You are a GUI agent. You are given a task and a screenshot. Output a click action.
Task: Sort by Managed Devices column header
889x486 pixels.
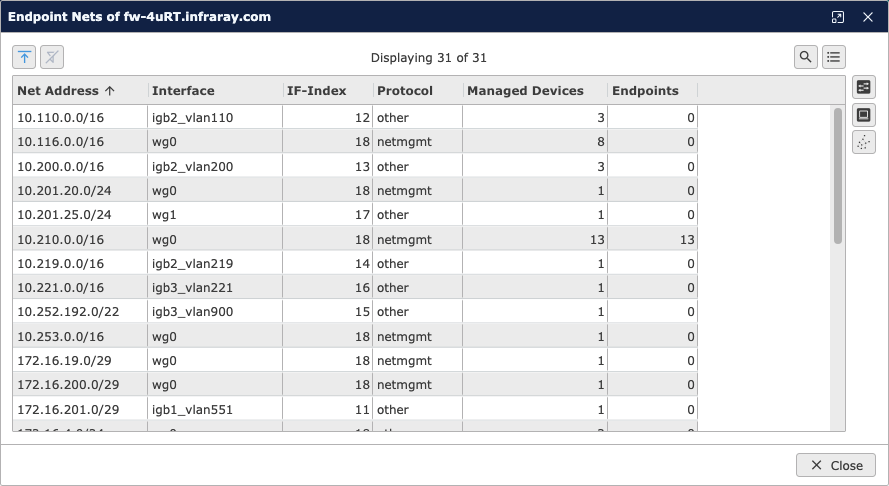coord(525,91)
